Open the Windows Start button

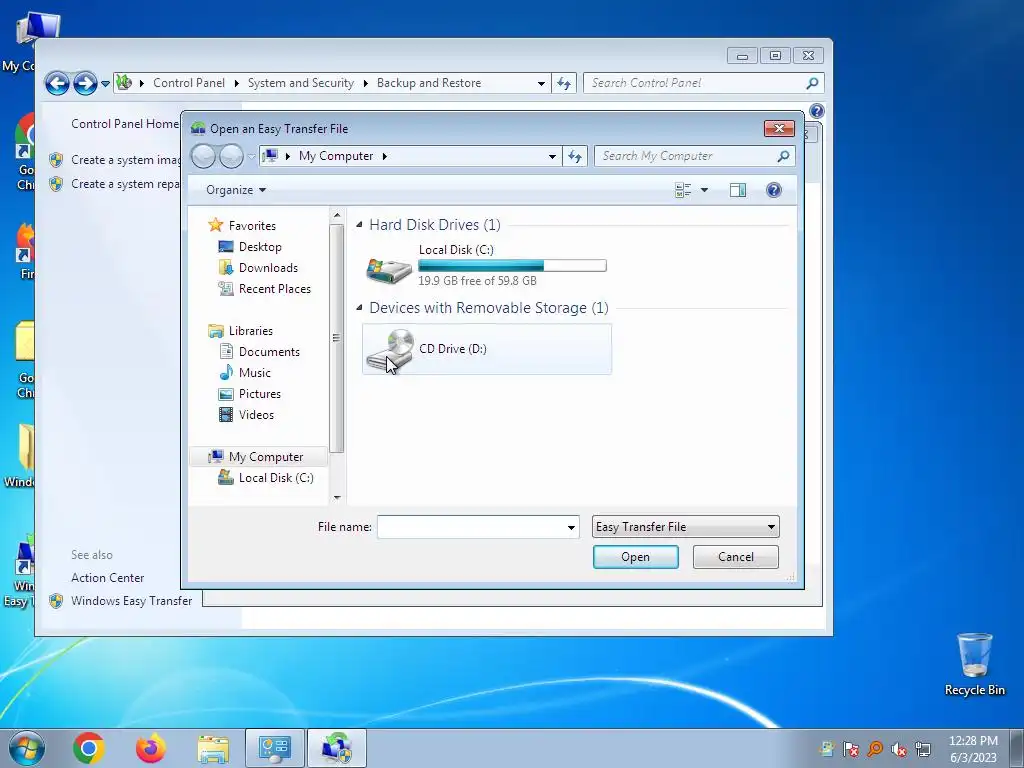[26, 748]
